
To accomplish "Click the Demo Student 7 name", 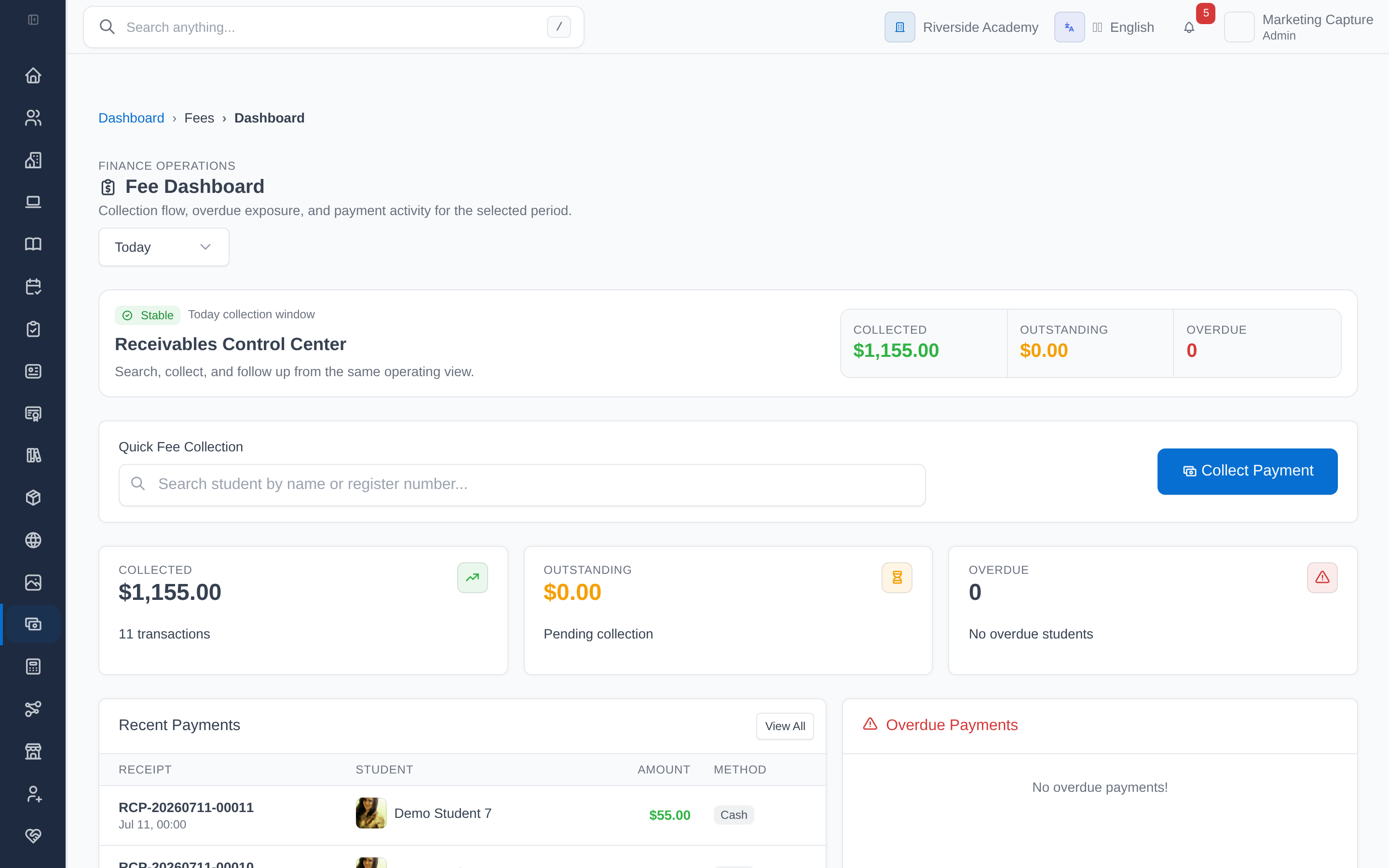I will 443,814.
